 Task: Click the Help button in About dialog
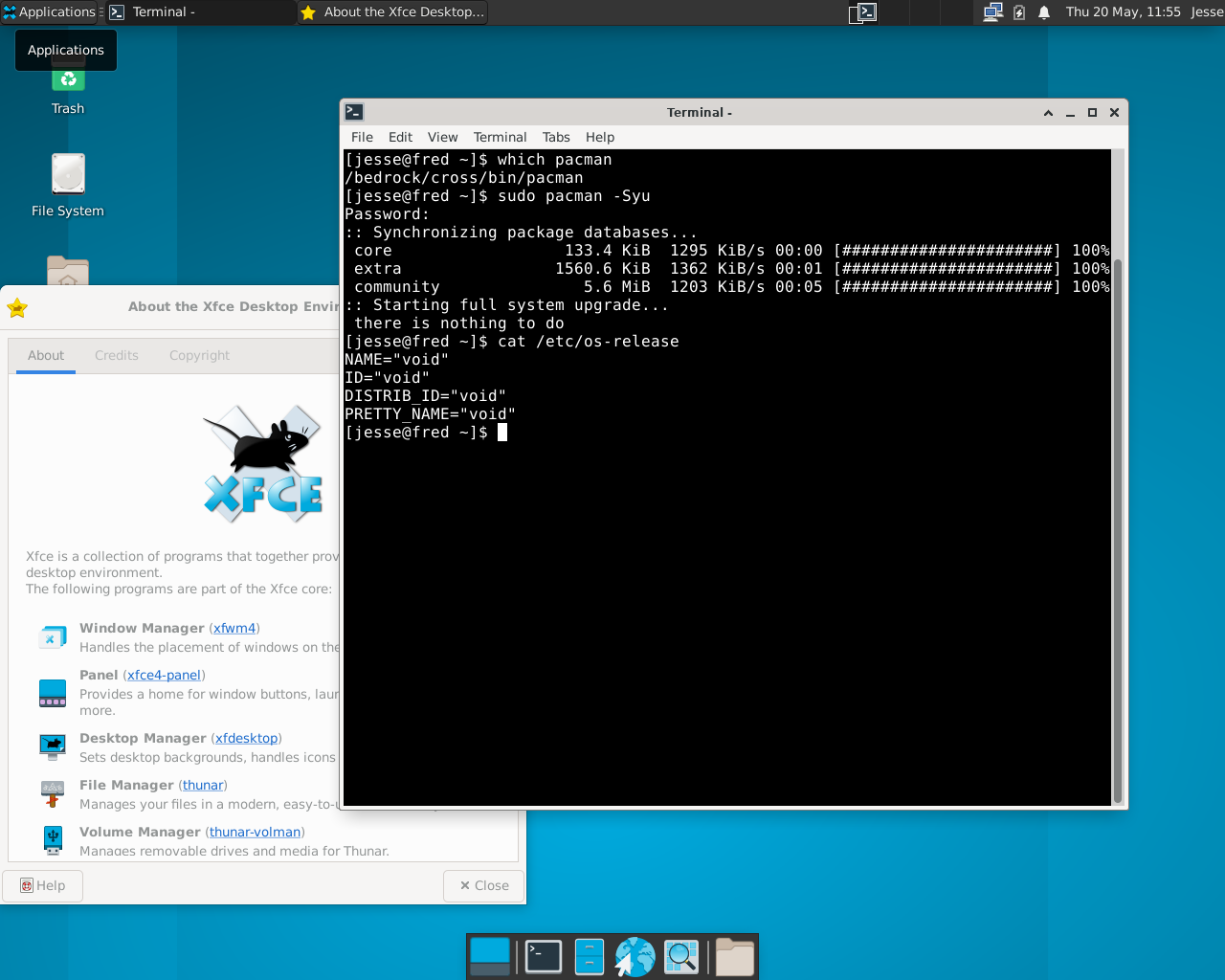43,885
